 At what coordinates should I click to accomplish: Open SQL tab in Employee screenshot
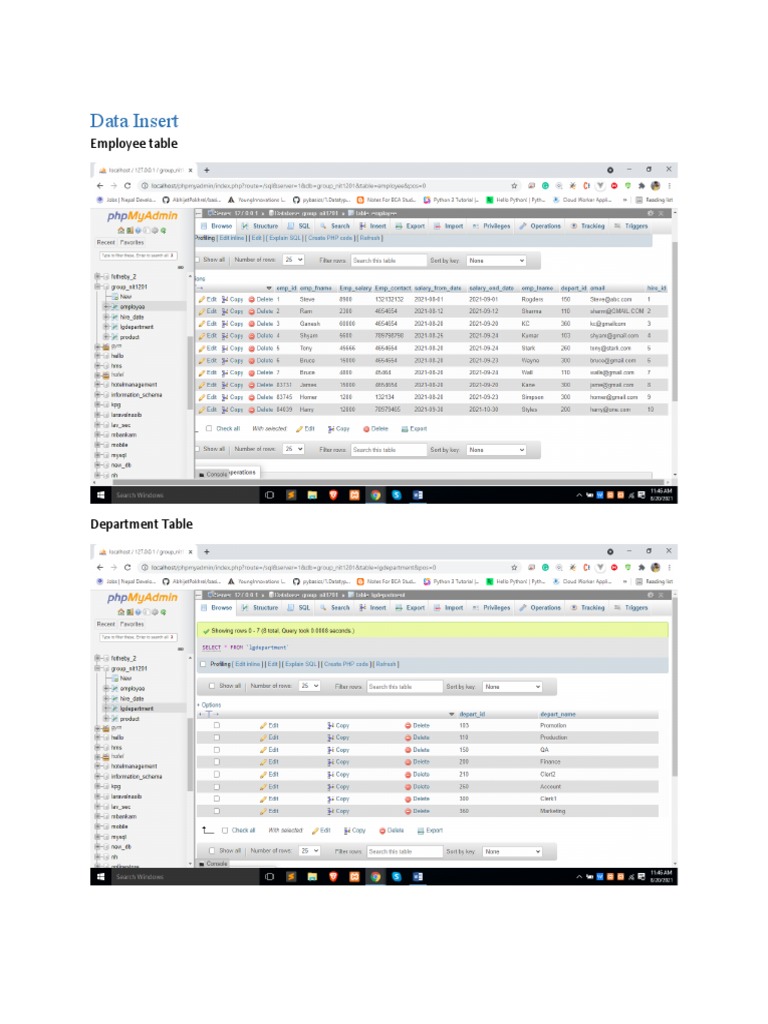(299, 226)
